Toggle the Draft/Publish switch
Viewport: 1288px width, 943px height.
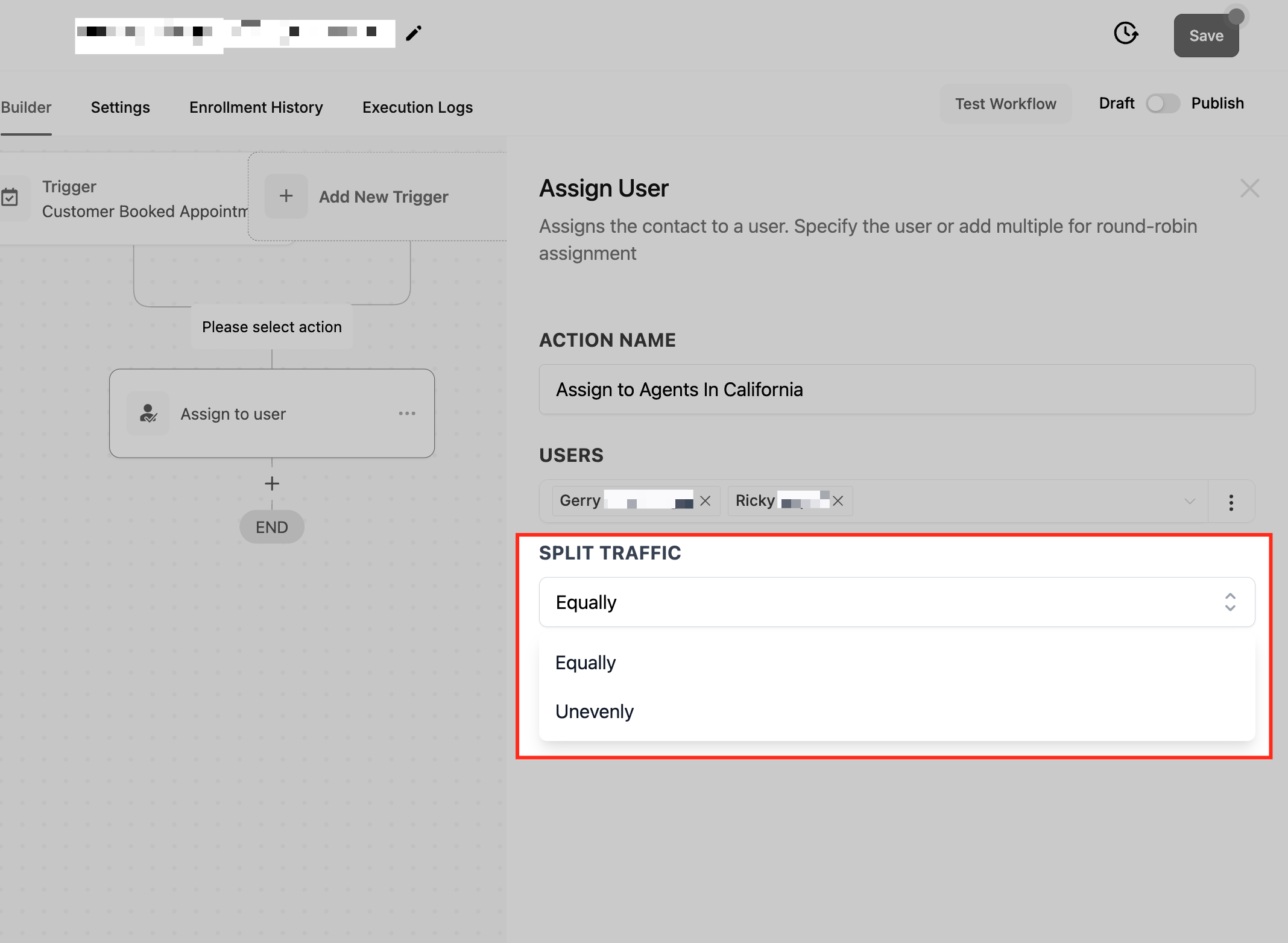point(1163,104)
